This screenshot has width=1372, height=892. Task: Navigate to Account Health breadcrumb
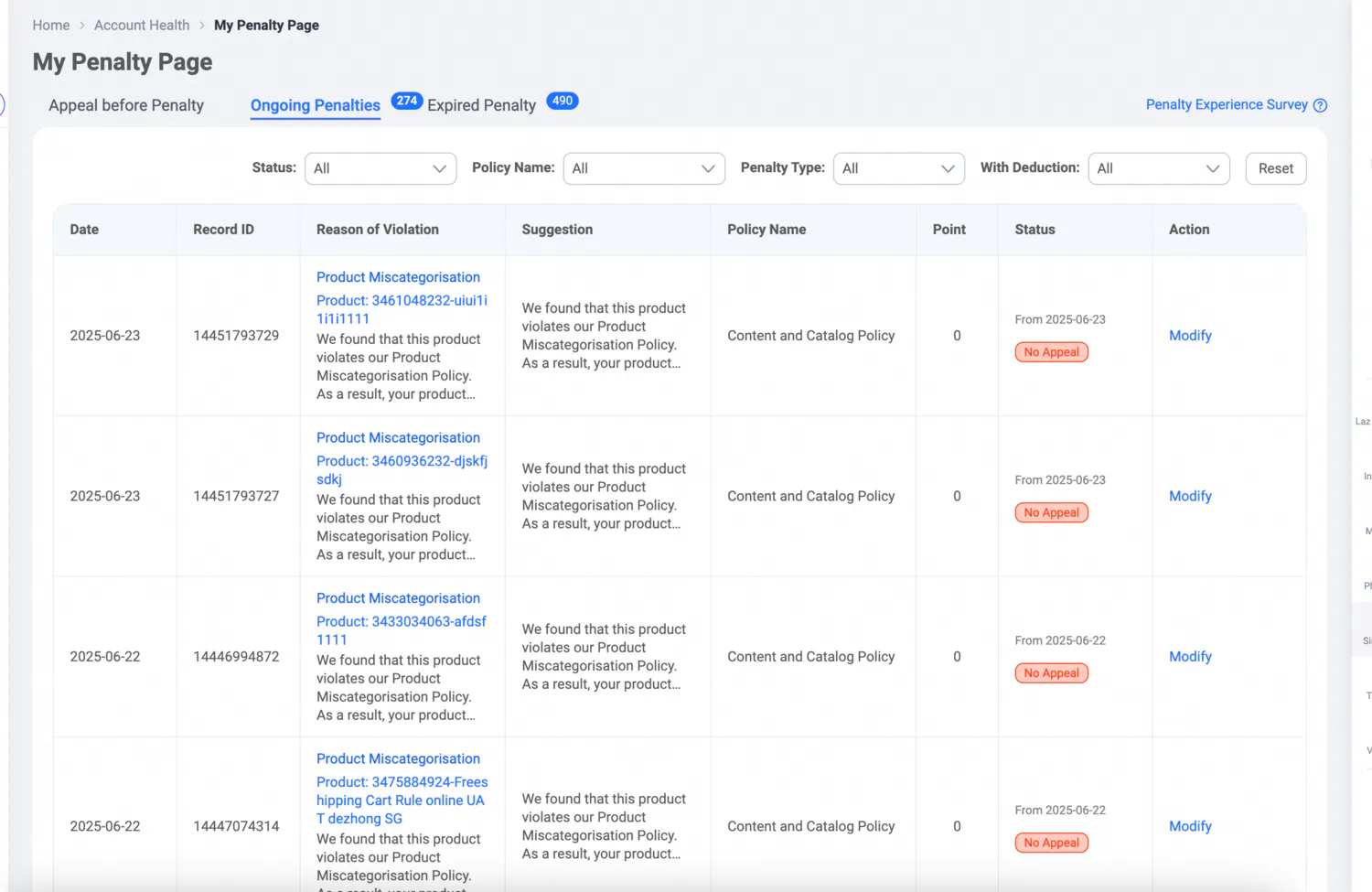pyautogui.click(x=142, y=26)
